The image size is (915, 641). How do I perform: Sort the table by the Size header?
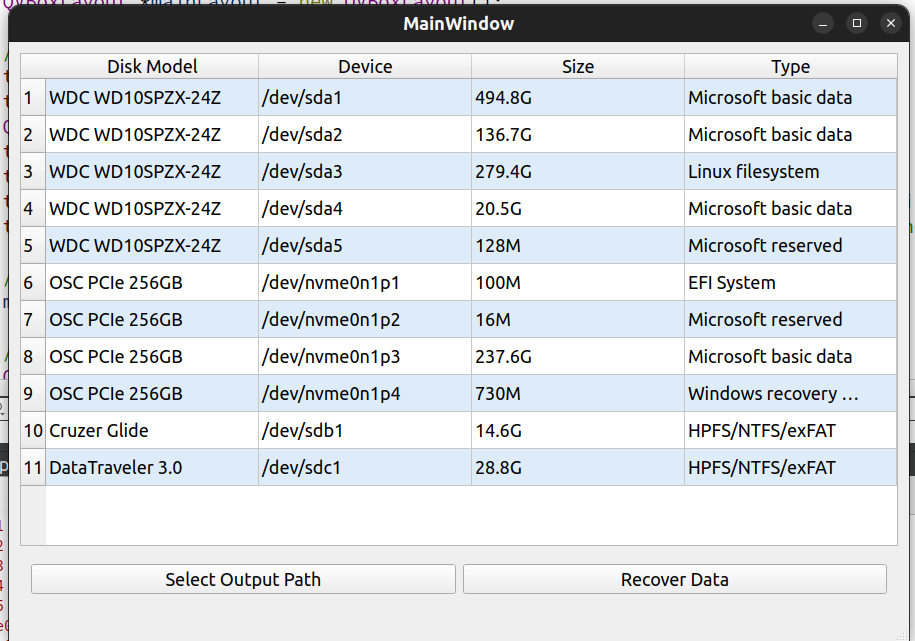[x=577, y=66]
